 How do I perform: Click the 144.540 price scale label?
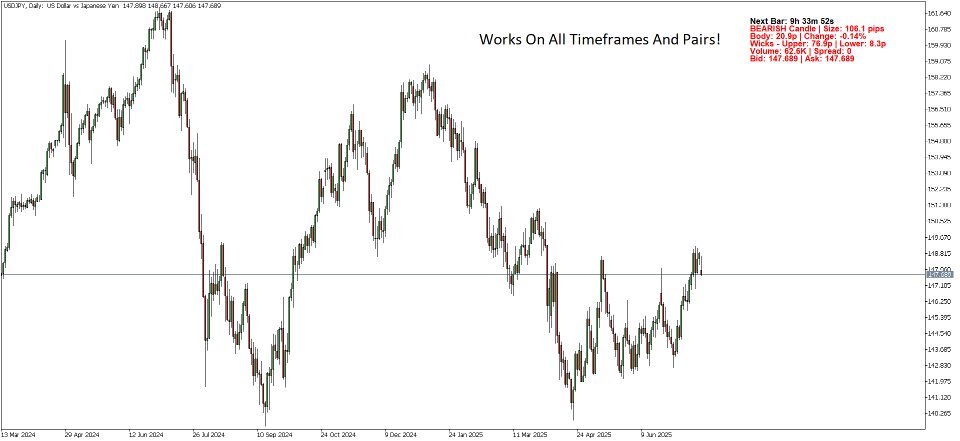[x=940, y=334]
